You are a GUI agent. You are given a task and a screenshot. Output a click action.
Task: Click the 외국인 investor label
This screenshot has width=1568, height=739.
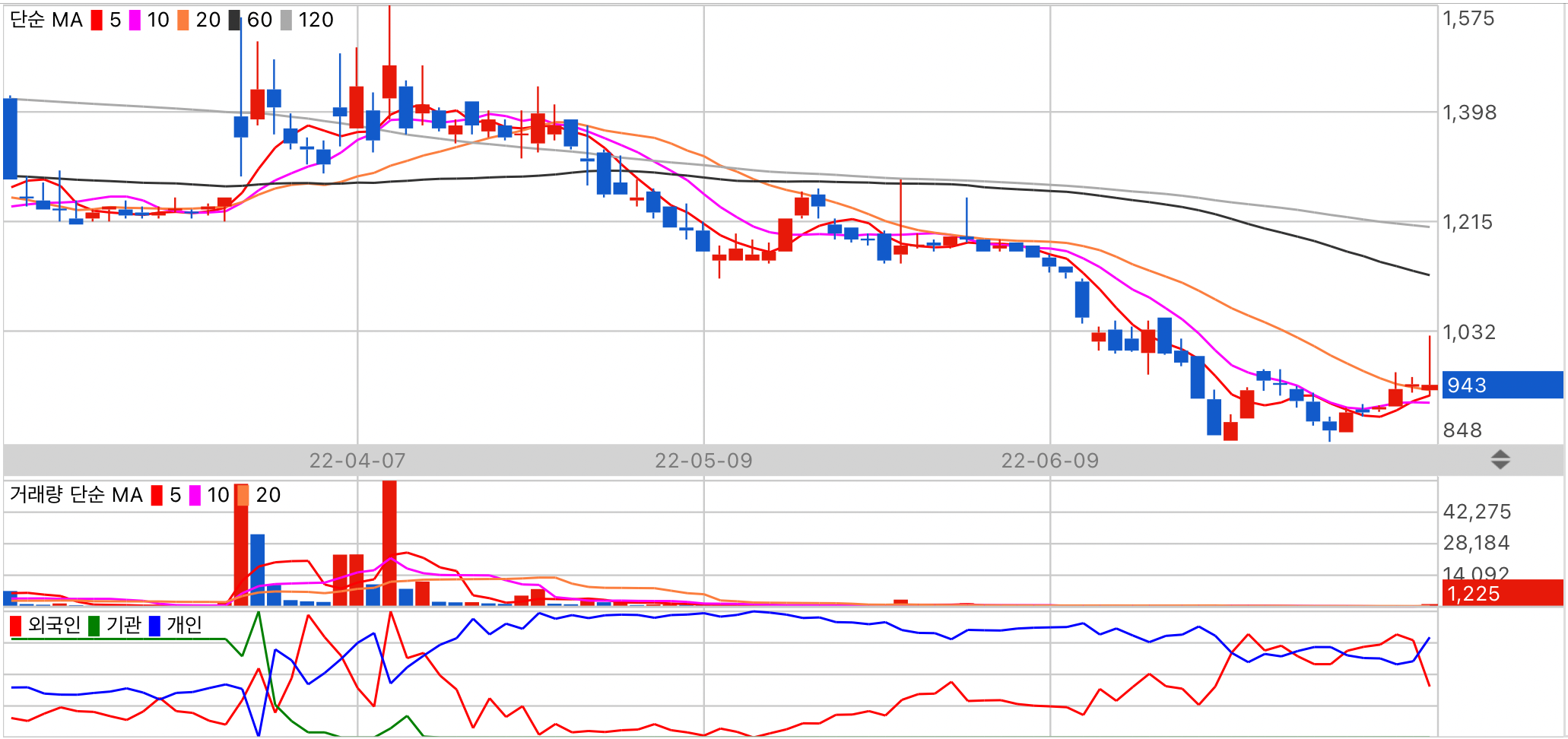point(54,625)
